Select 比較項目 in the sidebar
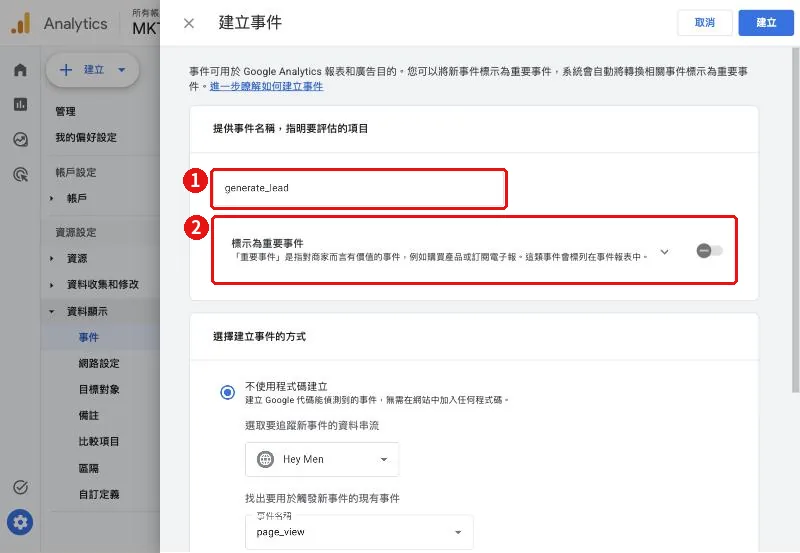Image resolution: width=800 pixels, height=553 pixels. coord(99,441)
